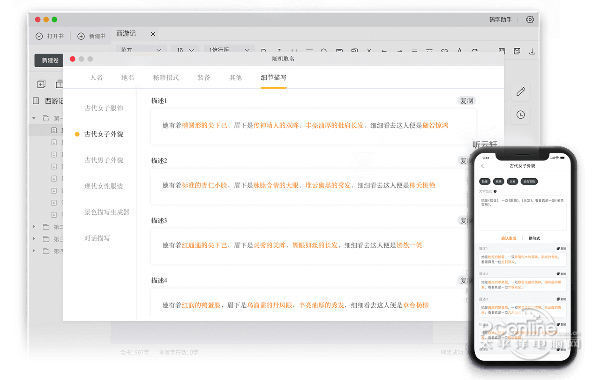Click the text input area on phone screen
Viewport: 600px width, 380px height.
(x=523, y=214)
